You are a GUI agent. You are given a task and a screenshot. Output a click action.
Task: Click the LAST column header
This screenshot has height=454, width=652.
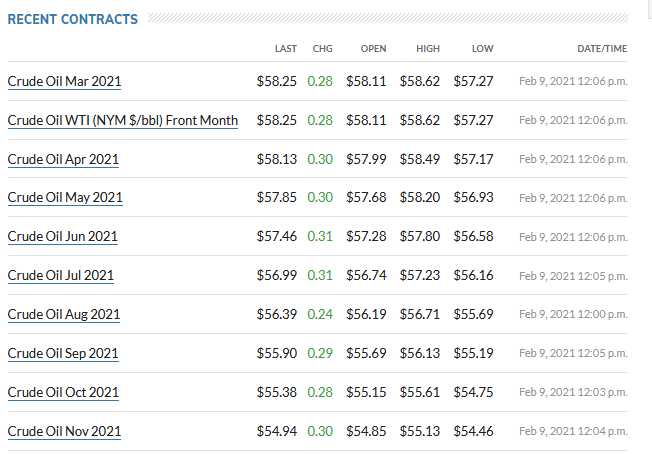pos(286,49)
